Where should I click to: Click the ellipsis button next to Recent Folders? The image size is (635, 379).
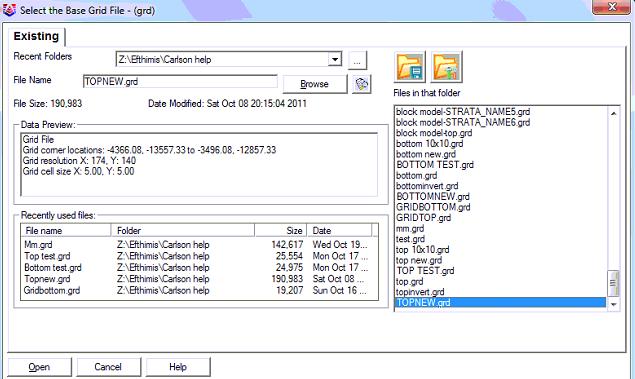(x=357, y=61)
